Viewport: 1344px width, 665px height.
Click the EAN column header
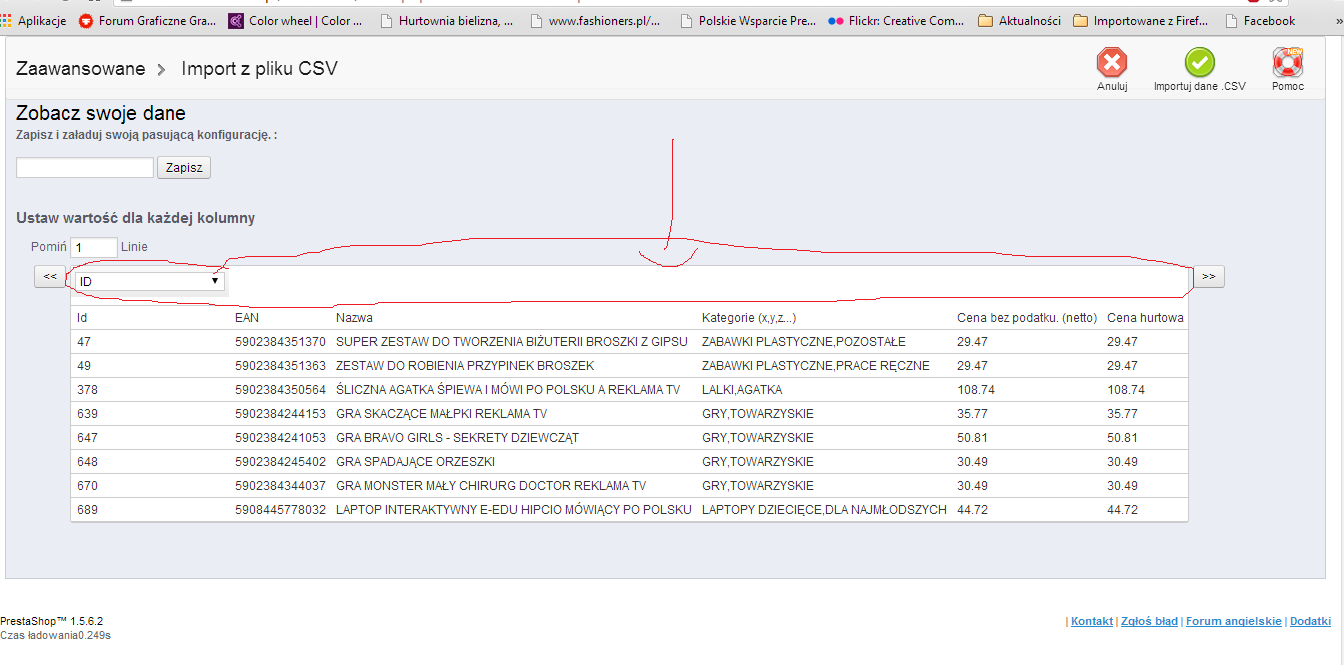[246, 318]
